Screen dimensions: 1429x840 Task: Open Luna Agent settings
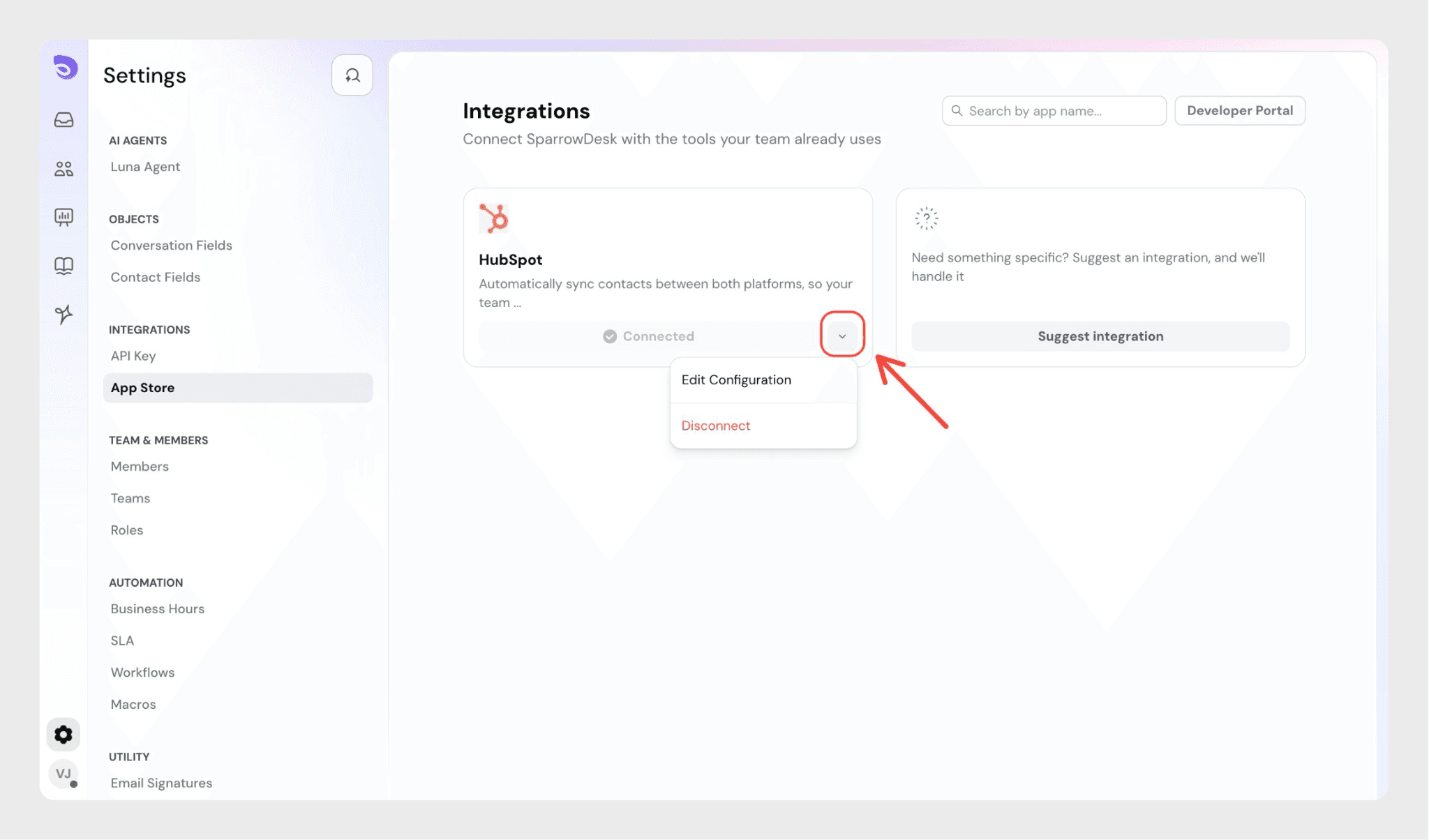click(x=145, y=167)
